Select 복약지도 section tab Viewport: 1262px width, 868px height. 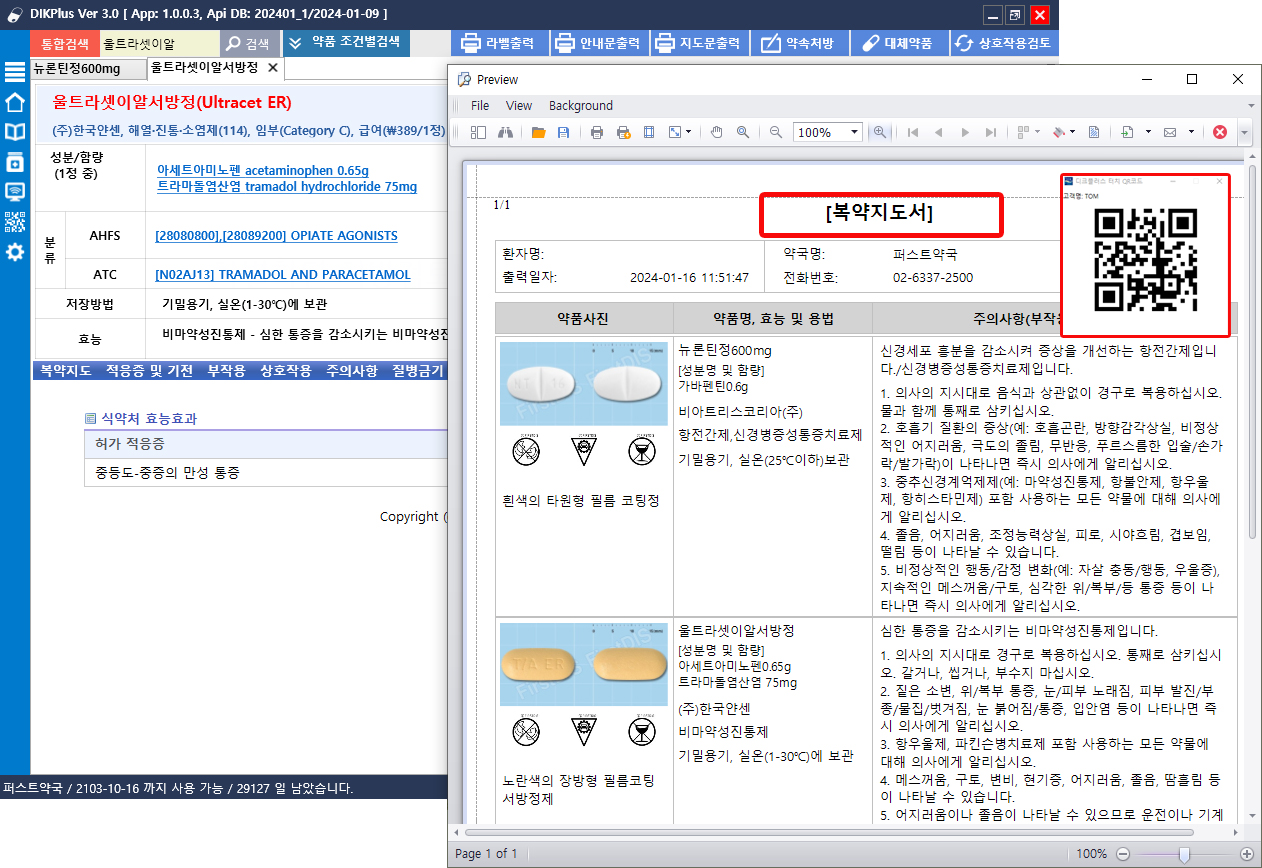65,371
